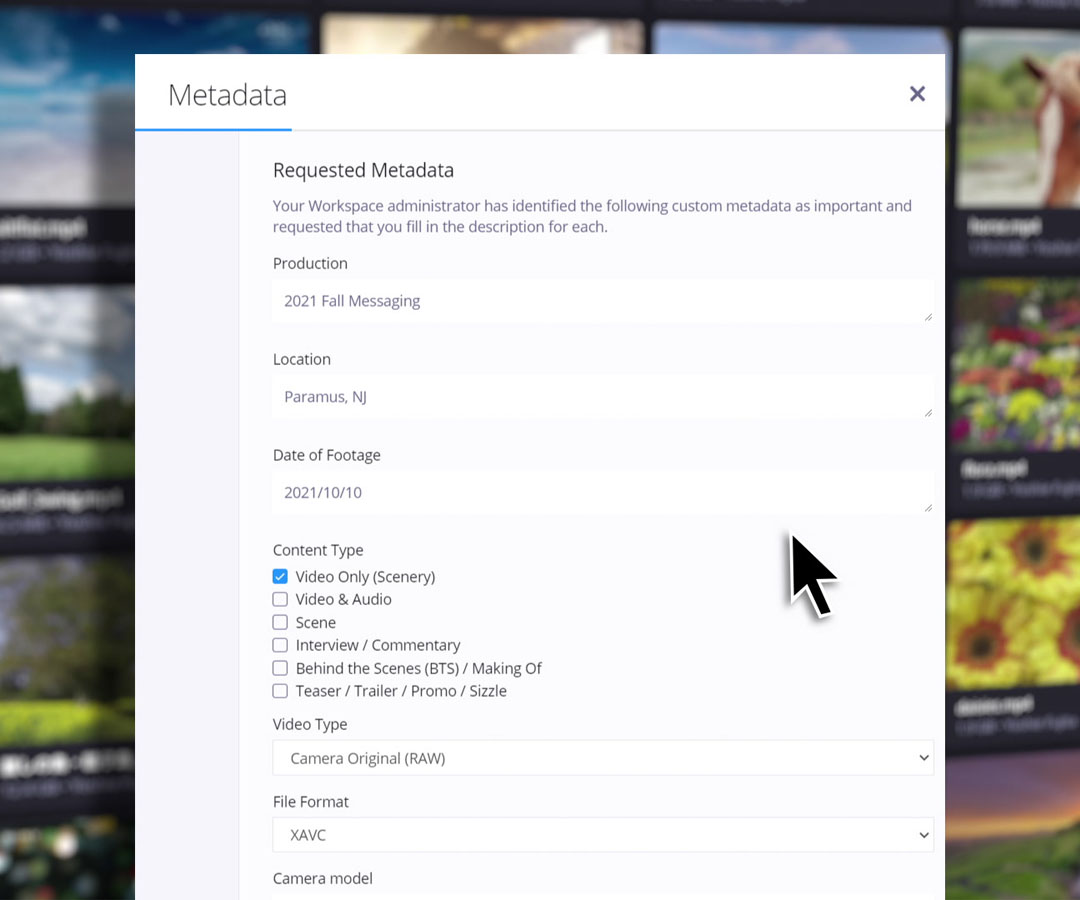Check the Video & Audio checkbox

pos(280,599)
